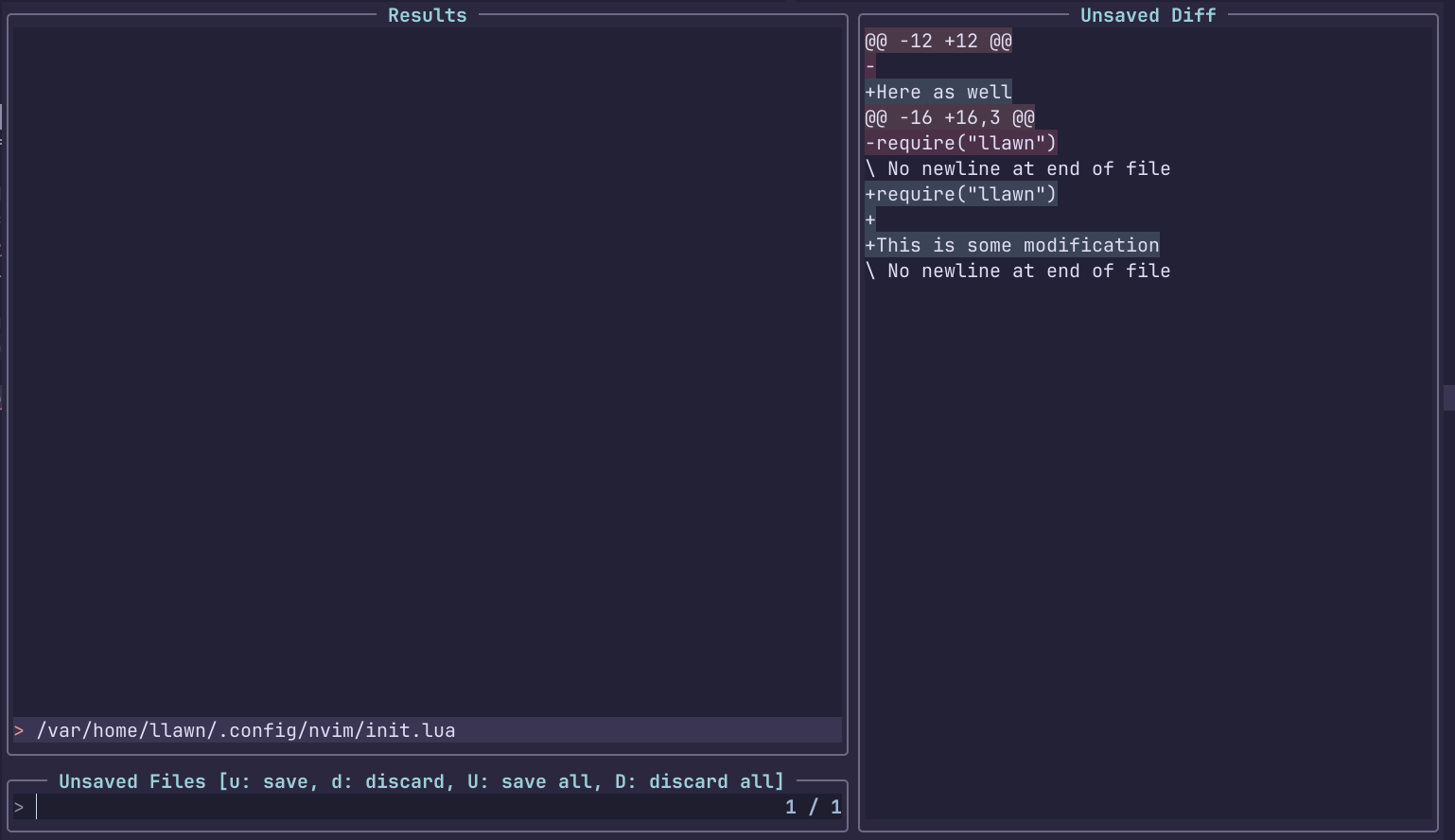Click the red prompt arrow beside init.lua

coord(19,730)
